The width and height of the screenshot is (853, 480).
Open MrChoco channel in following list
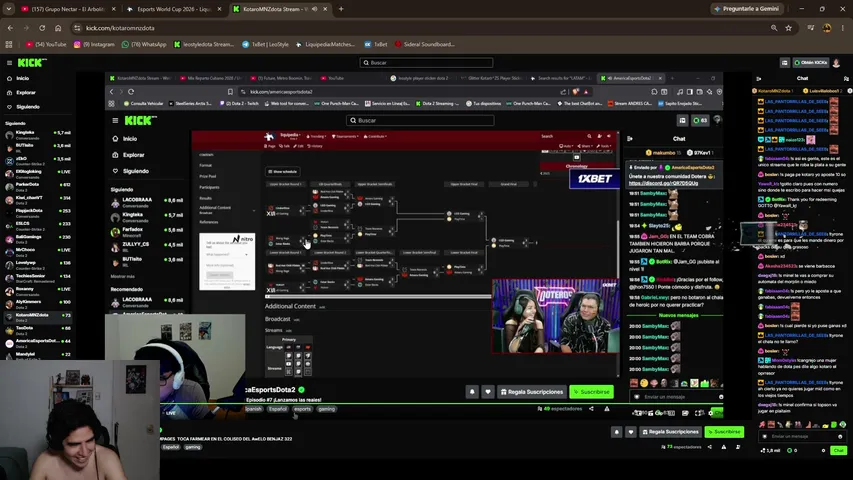pos(38,251)
